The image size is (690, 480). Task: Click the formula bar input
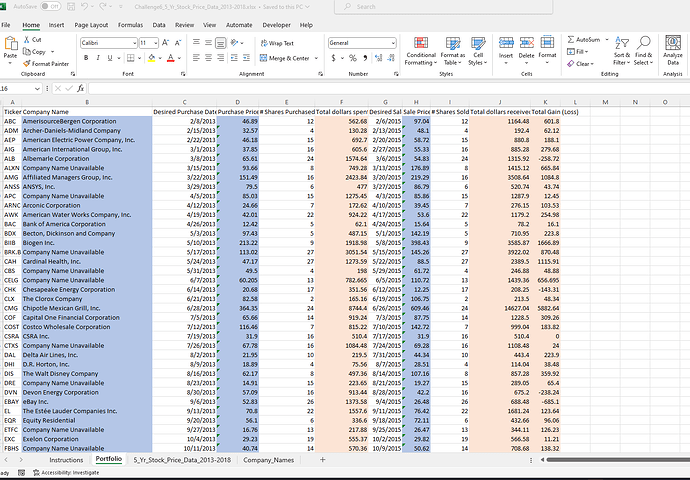(389, 88)
